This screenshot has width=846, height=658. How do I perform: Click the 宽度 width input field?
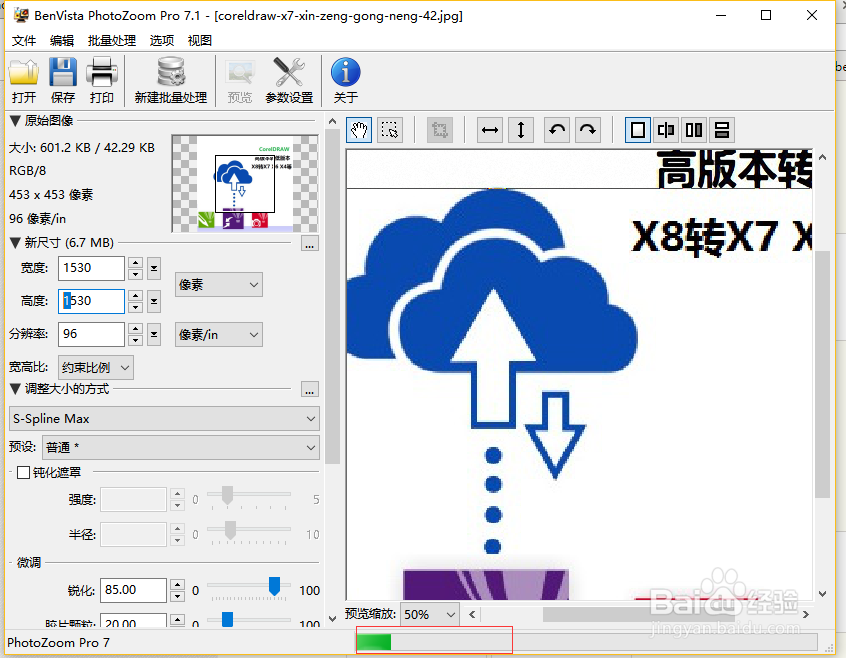click(x=91, y=268)
